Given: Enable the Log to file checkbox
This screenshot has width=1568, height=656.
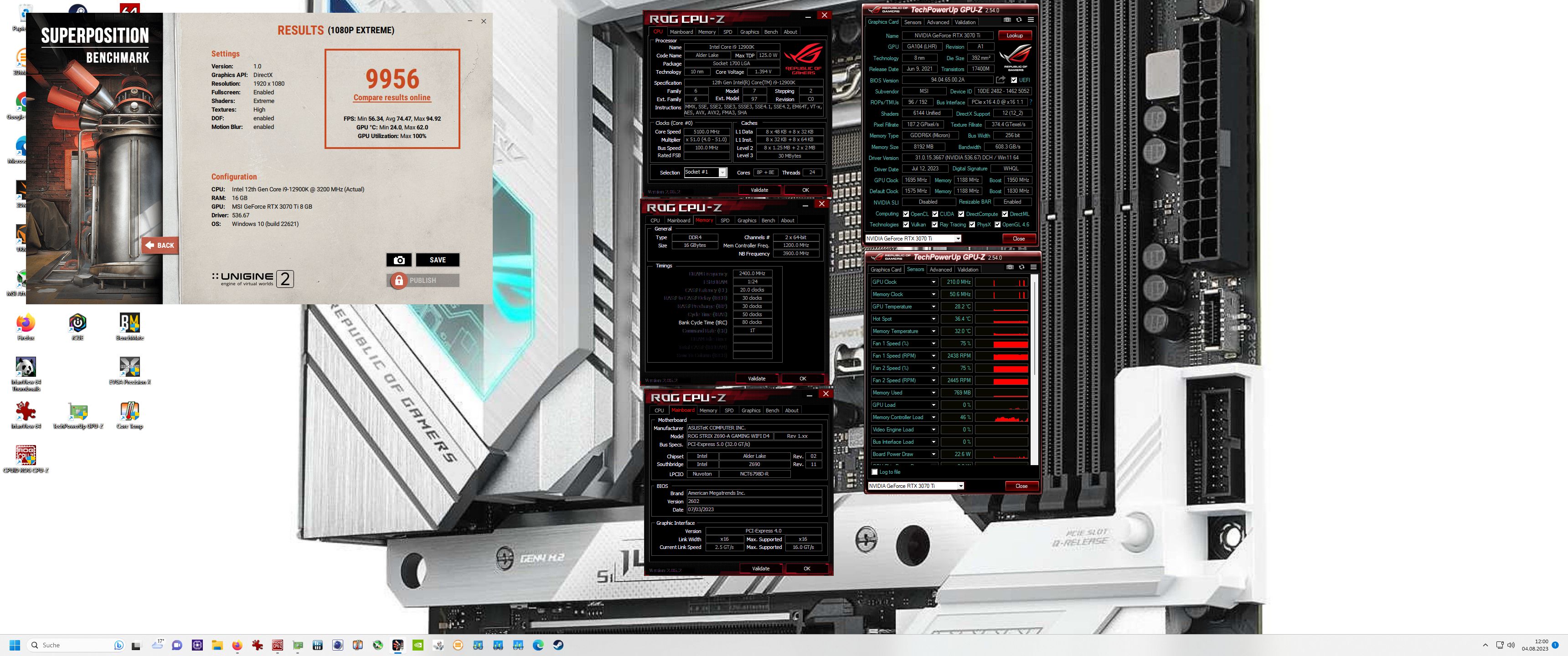Looking at the screenshot, I should 875,471.
